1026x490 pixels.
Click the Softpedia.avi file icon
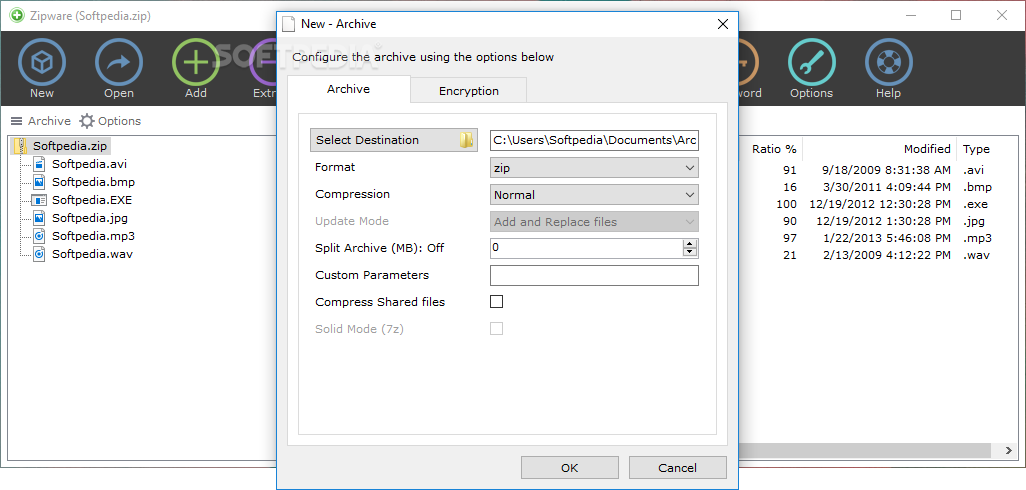click(39, 164)
